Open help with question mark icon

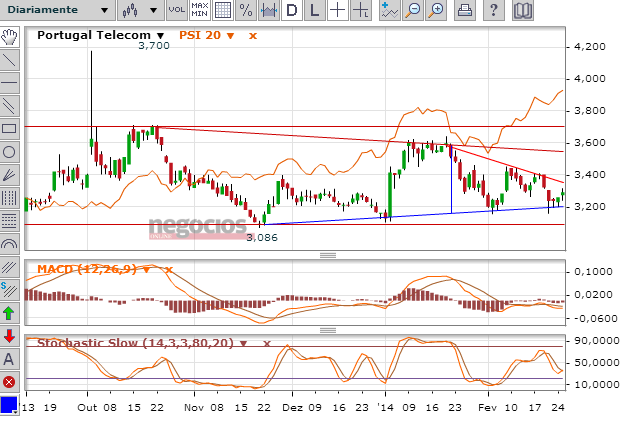pyautogui.click(x=494, y=10)
